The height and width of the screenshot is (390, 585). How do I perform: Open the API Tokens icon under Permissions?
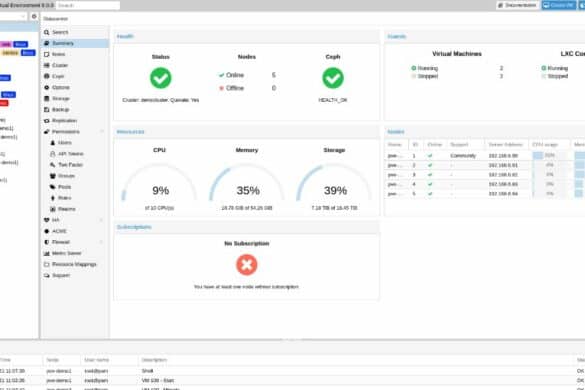53,154
